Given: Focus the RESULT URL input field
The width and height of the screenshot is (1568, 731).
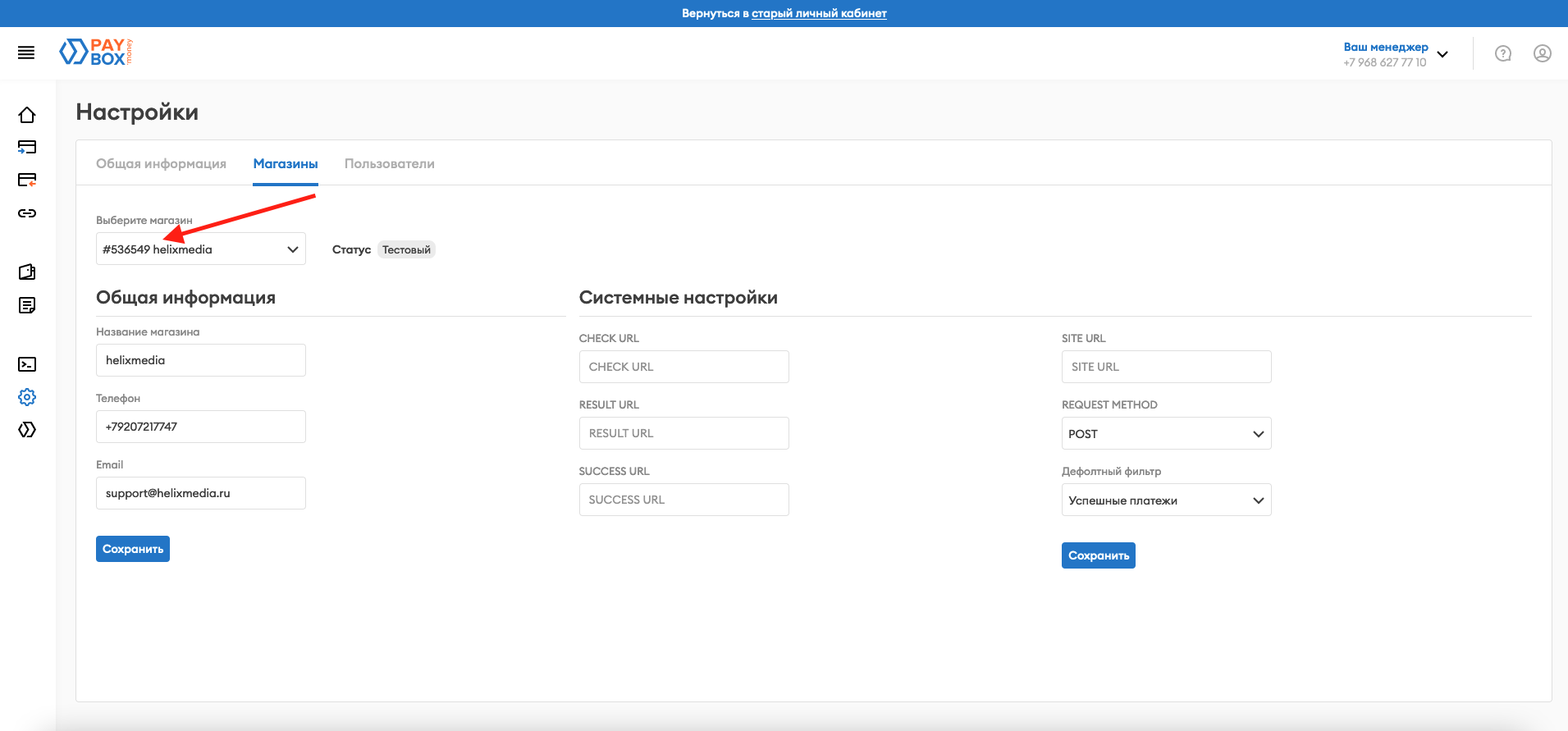Looking at the screenshot, I should click(684, 433).
